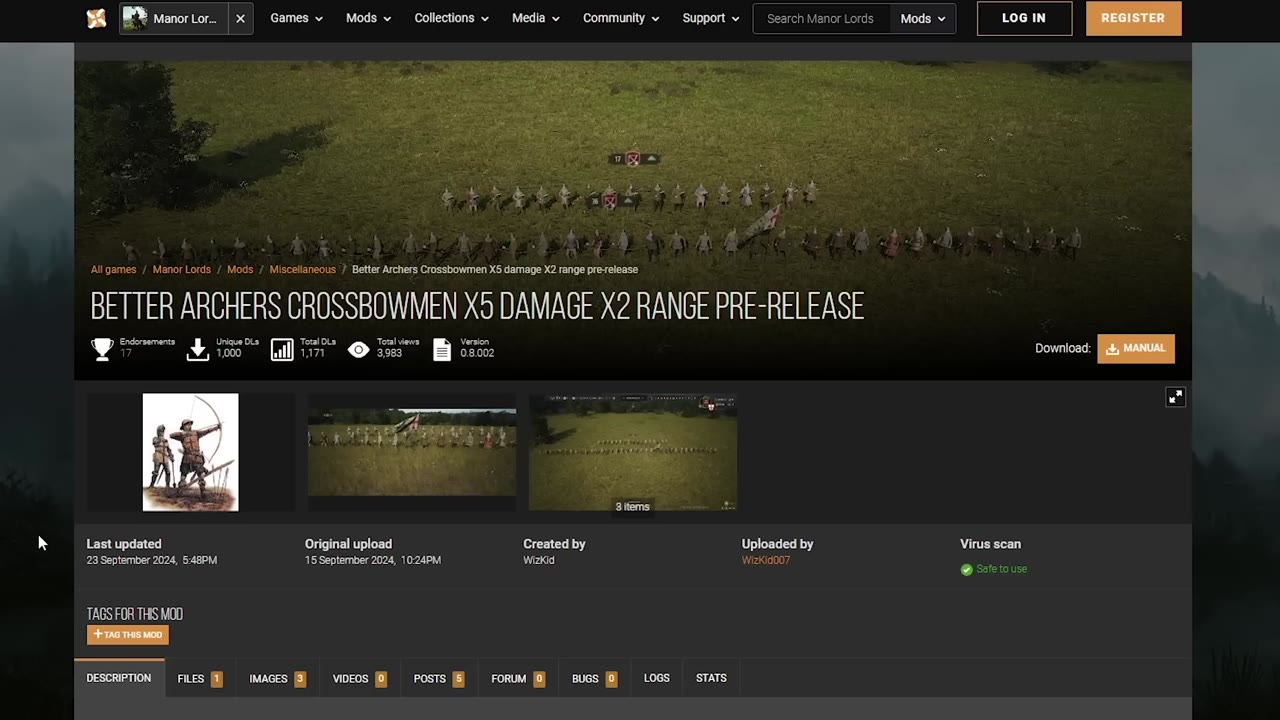Focus the Search Manor Lords field
This screenshot has height=720, width=1280.
(x=821, y=18)
